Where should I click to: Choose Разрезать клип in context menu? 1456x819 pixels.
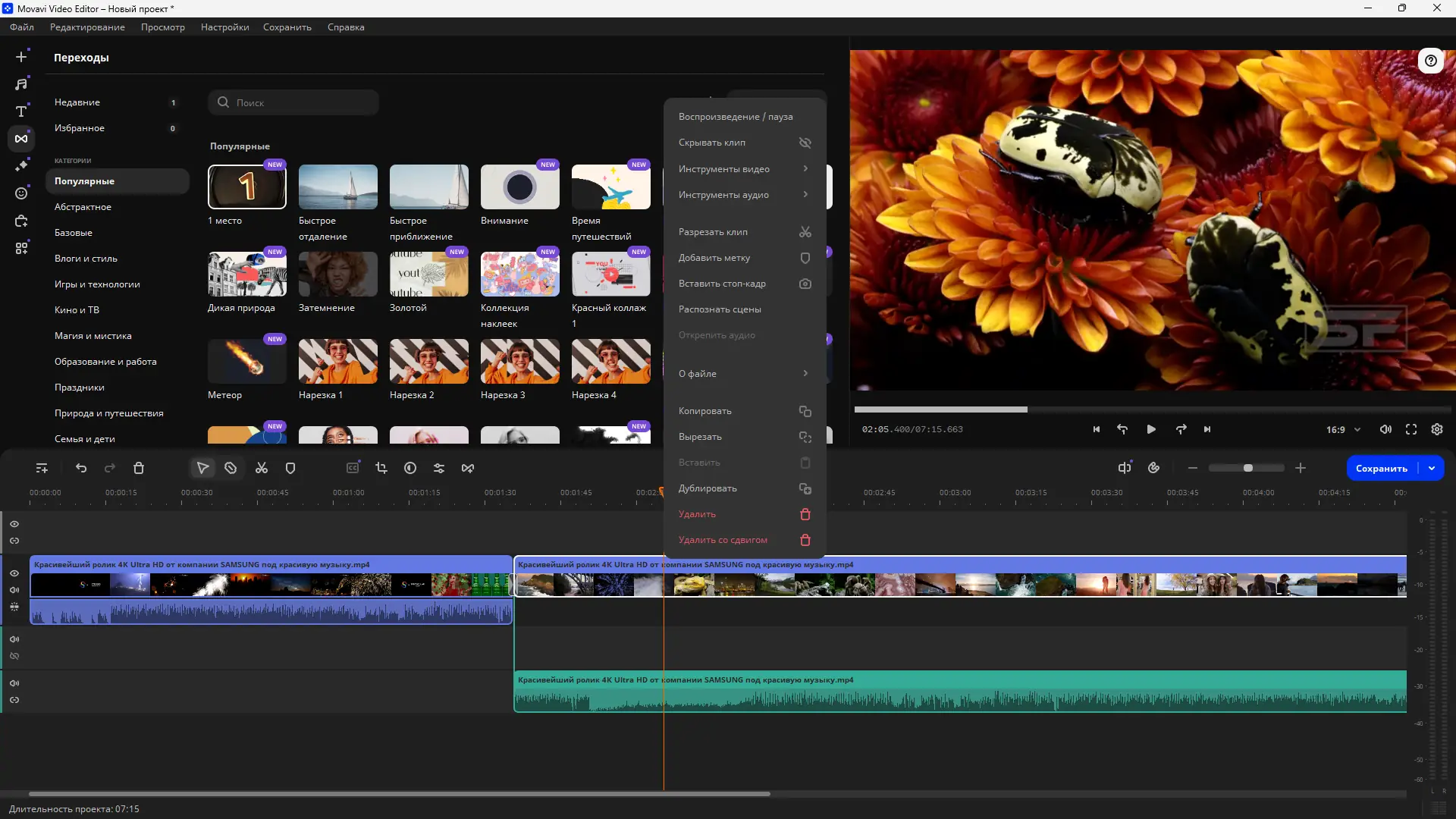(714, 231)
